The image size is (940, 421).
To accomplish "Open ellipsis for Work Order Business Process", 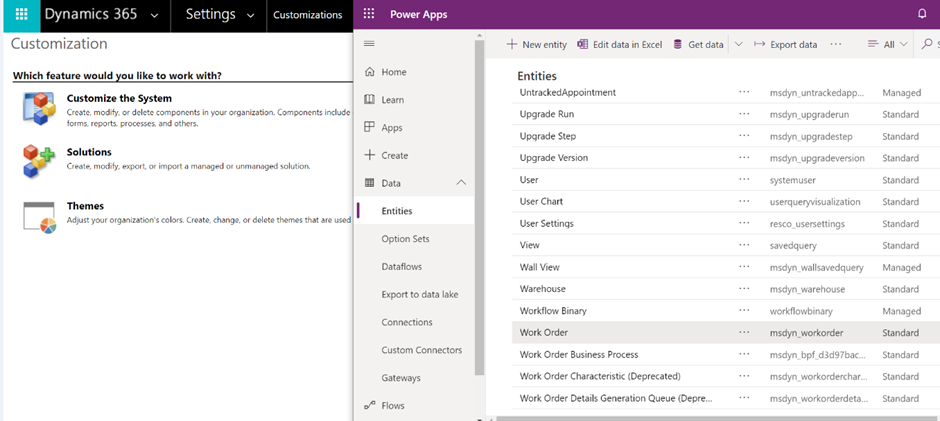I will [745, 354].
